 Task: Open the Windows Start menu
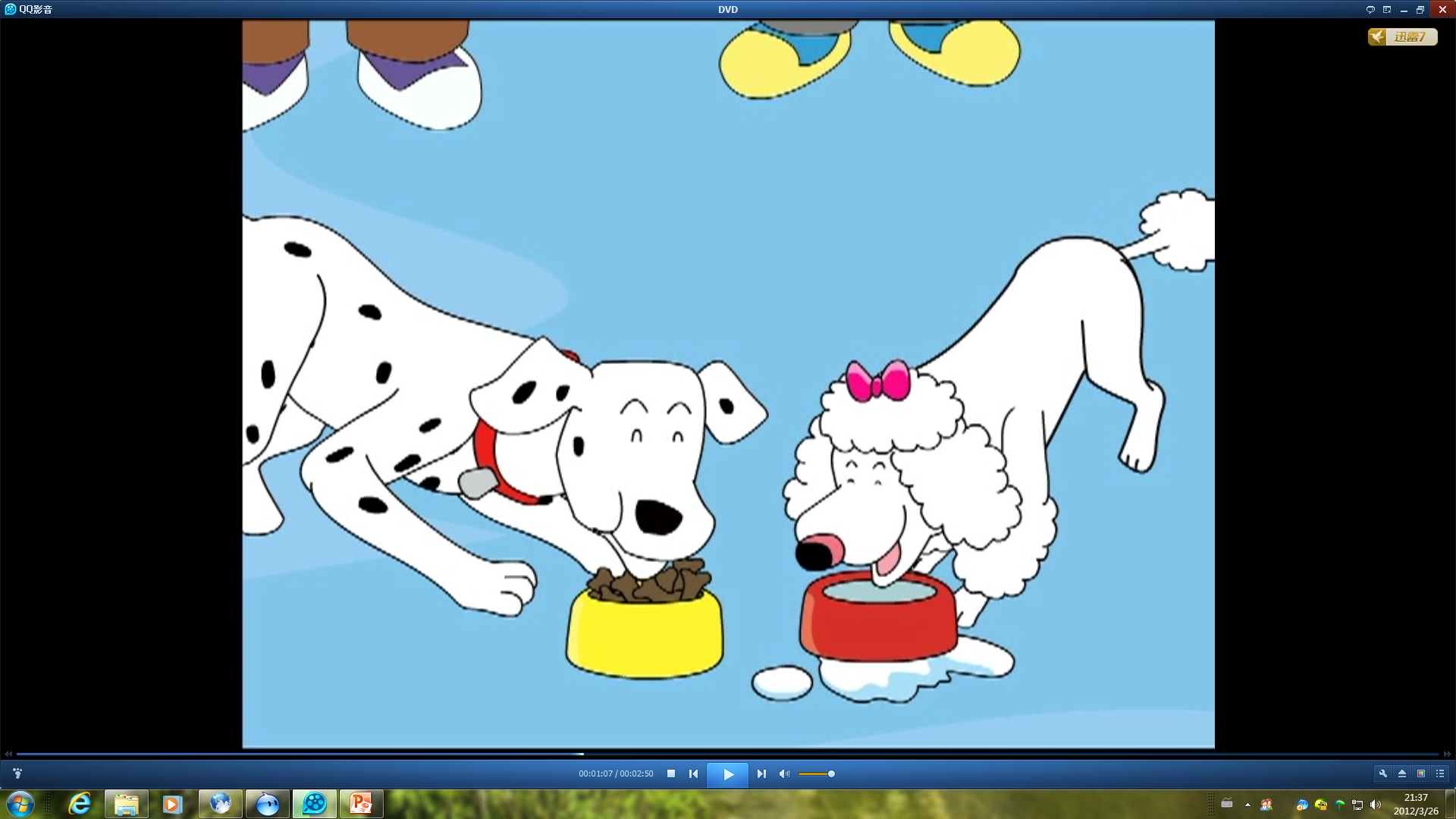click(20, 804)
